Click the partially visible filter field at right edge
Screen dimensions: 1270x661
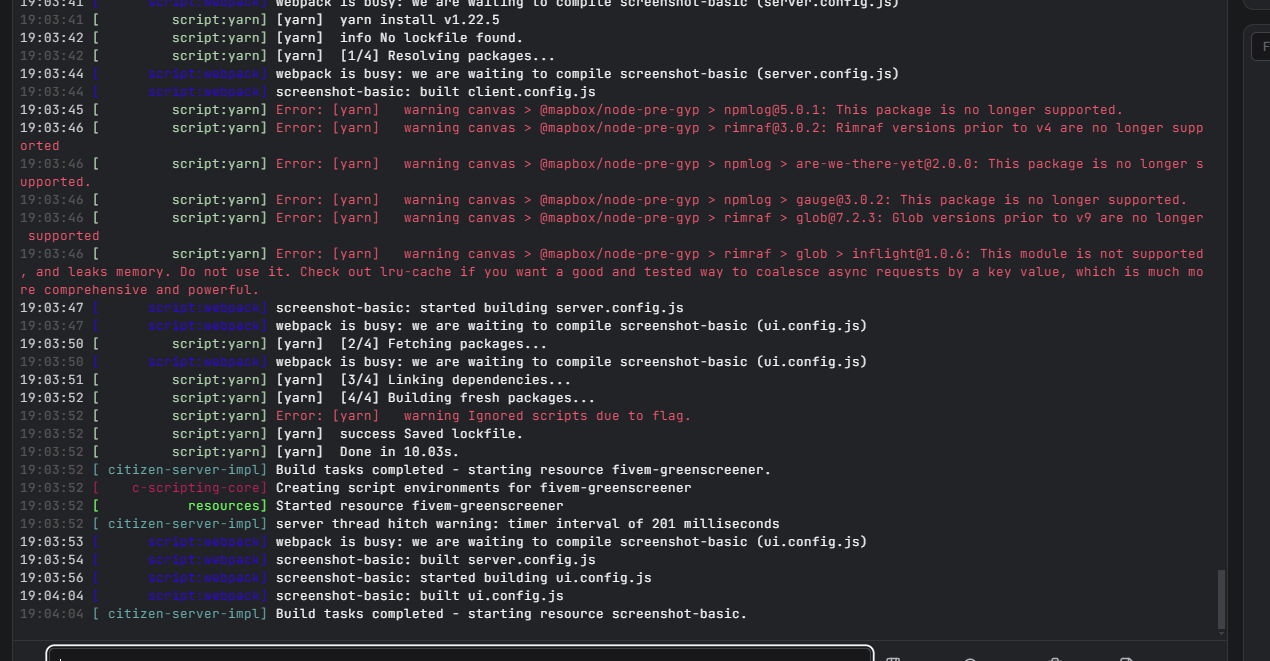1260,45
